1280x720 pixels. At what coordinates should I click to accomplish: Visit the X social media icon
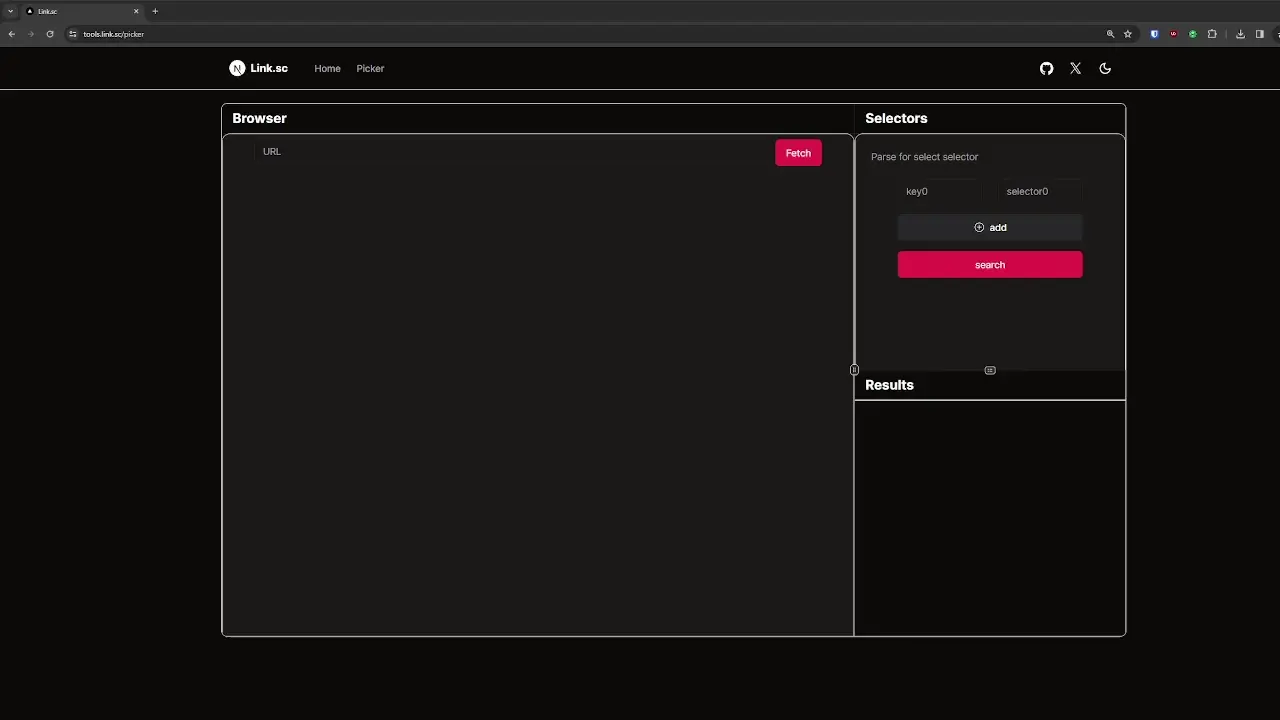[1075, 68]
